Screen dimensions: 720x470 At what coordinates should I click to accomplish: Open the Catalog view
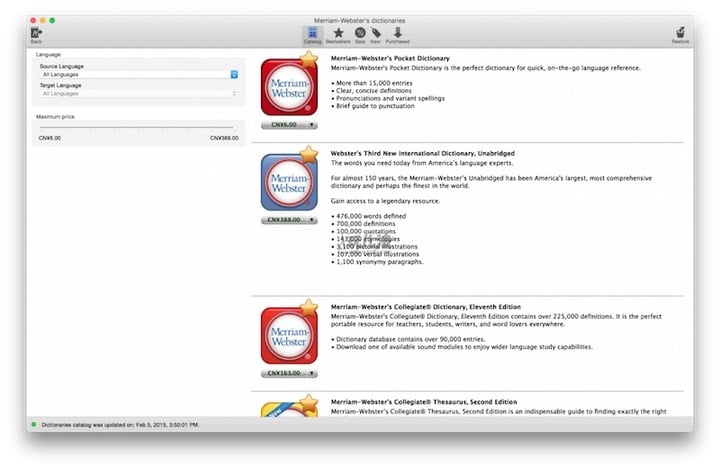point(312,34)
